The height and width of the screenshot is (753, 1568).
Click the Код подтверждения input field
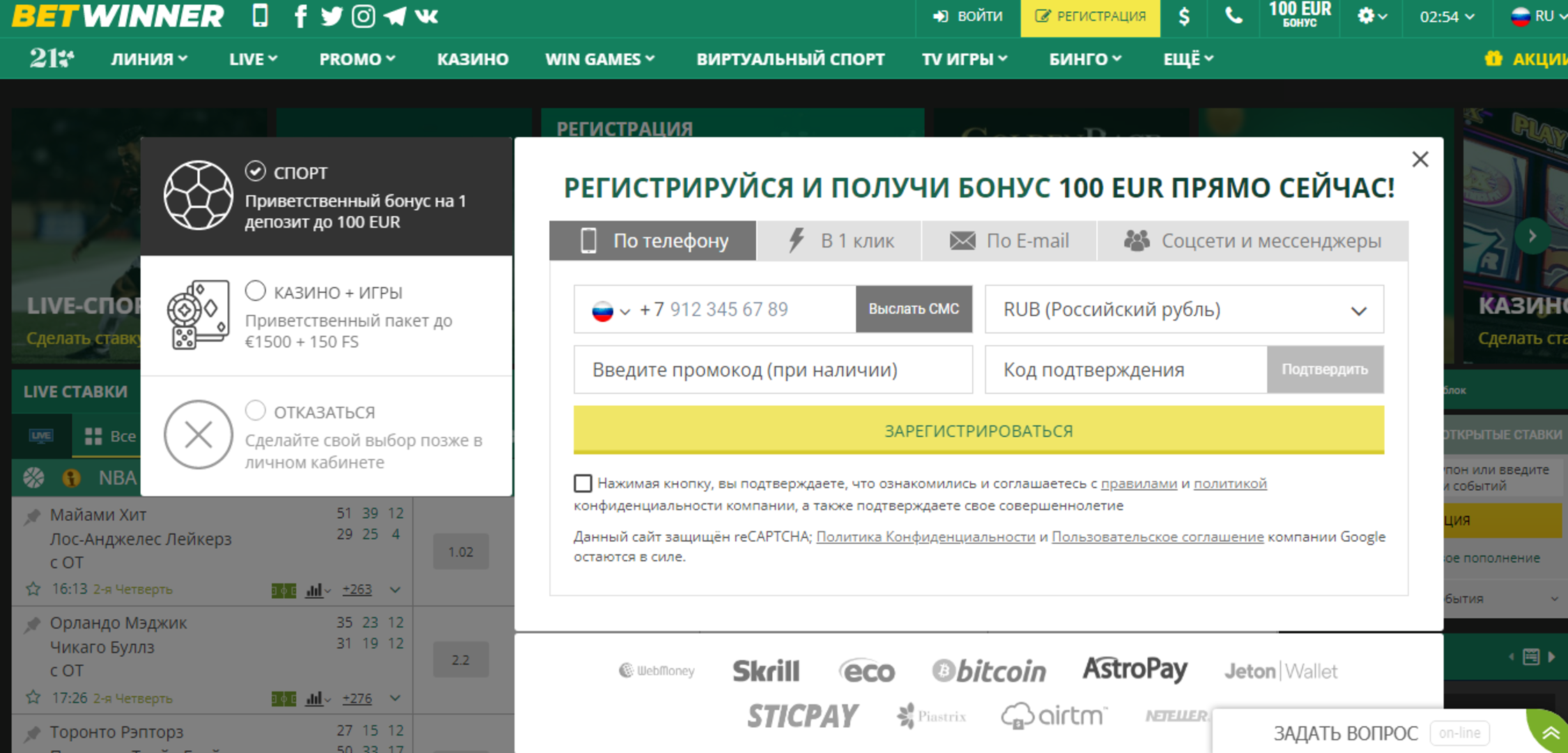pyautogui.click(x=1126, y=370)
